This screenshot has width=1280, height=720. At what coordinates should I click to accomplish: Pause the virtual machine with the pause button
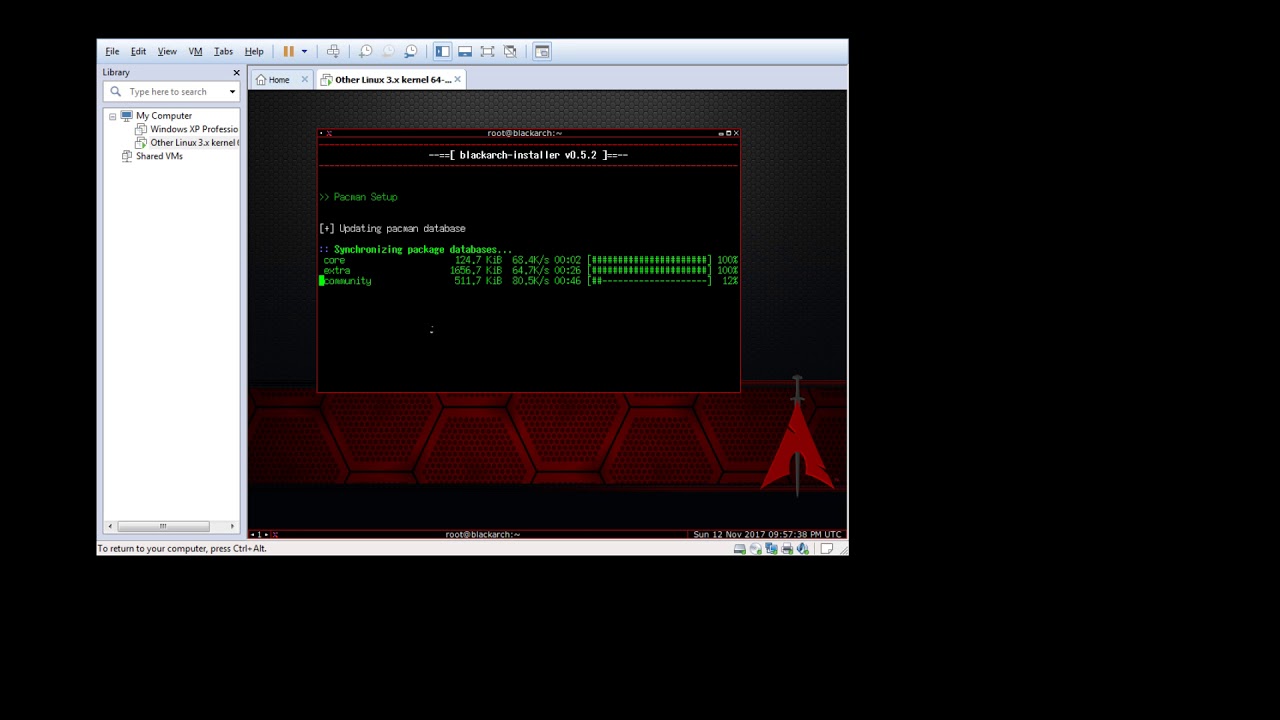coord(288,51)
